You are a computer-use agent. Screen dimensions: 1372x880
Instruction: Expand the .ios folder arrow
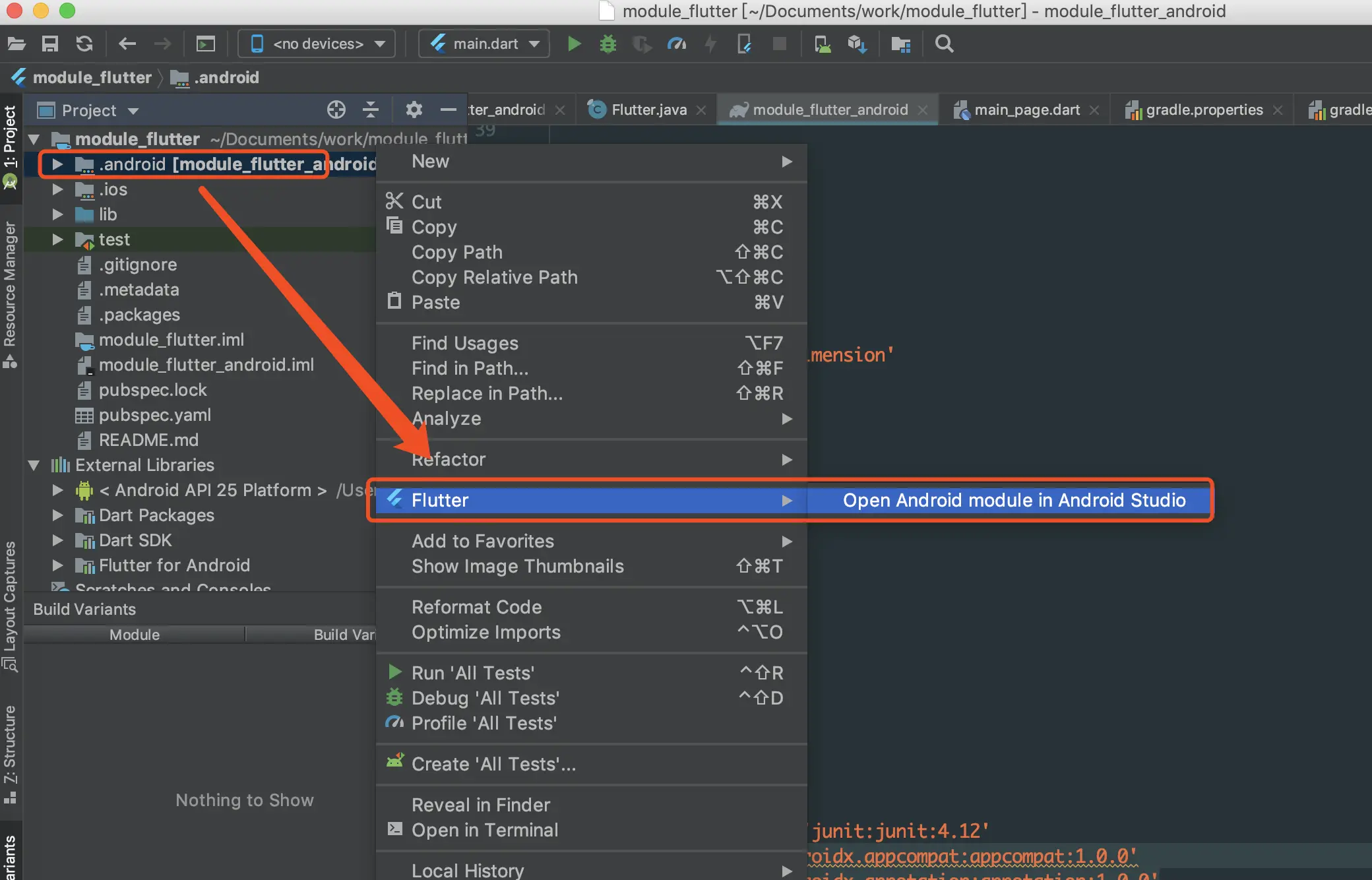[x=57, y=189]
